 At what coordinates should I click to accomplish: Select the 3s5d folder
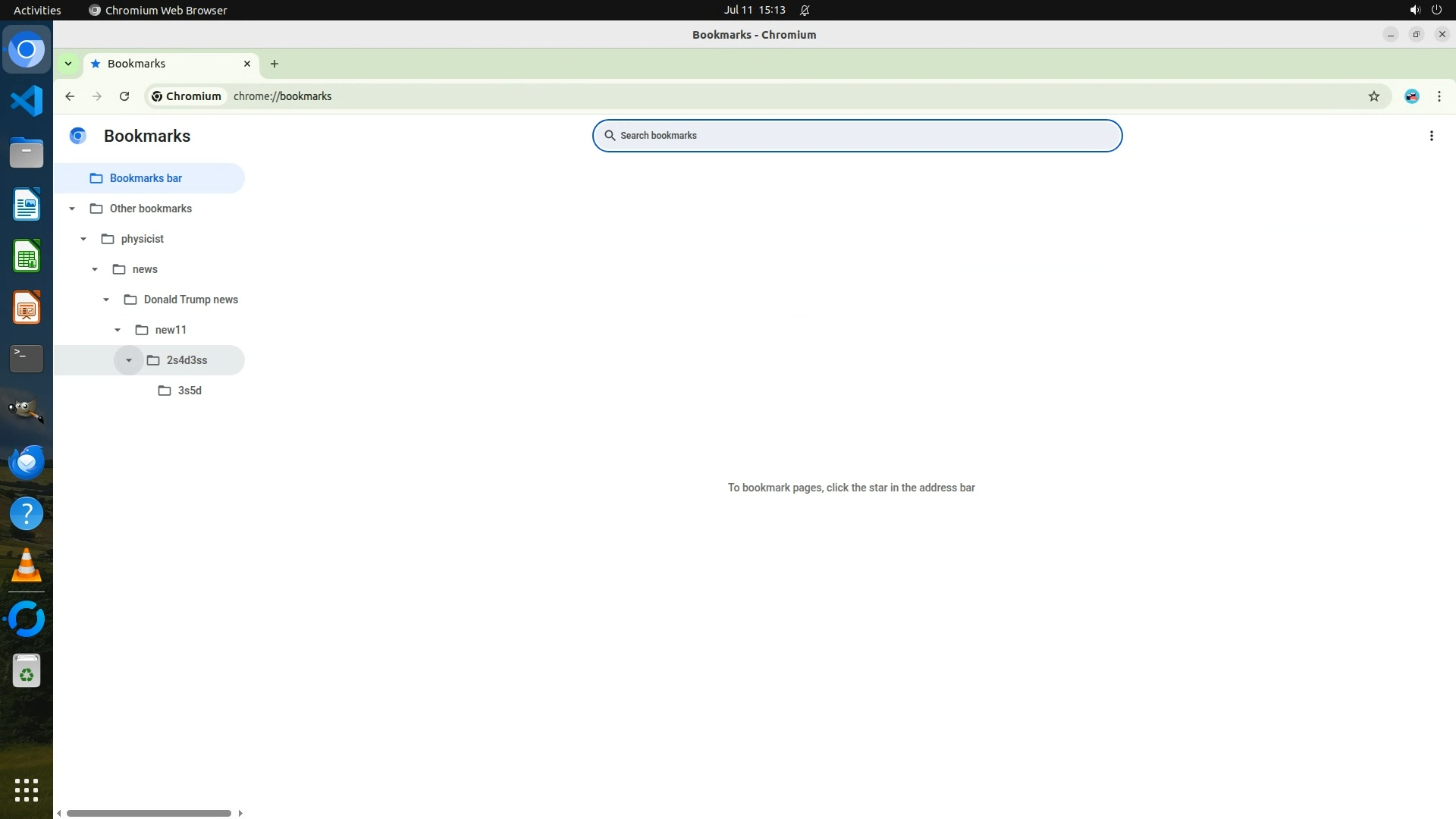click(x=189, y=391)
